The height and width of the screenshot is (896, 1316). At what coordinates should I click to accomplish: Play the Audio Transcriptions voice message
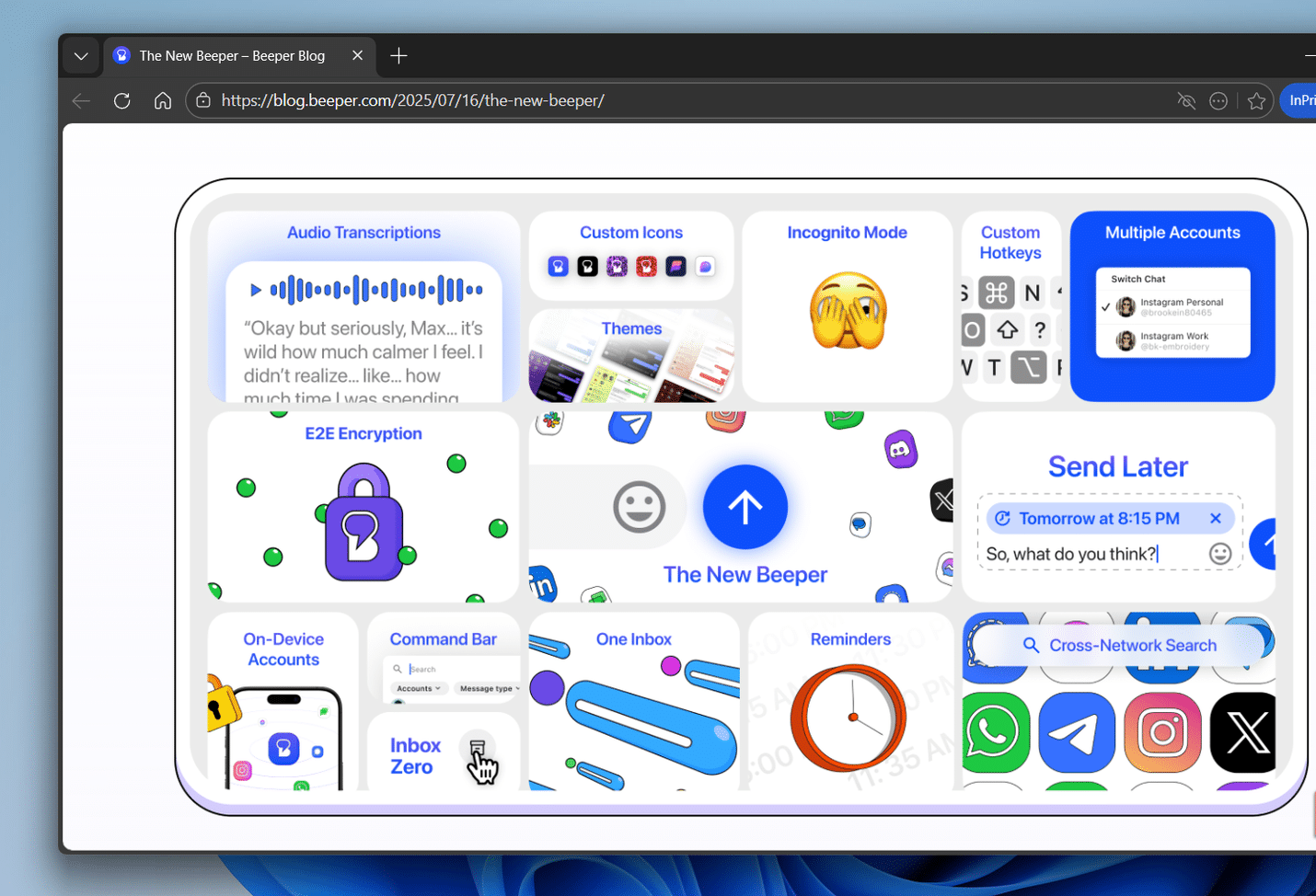(256, 291)
